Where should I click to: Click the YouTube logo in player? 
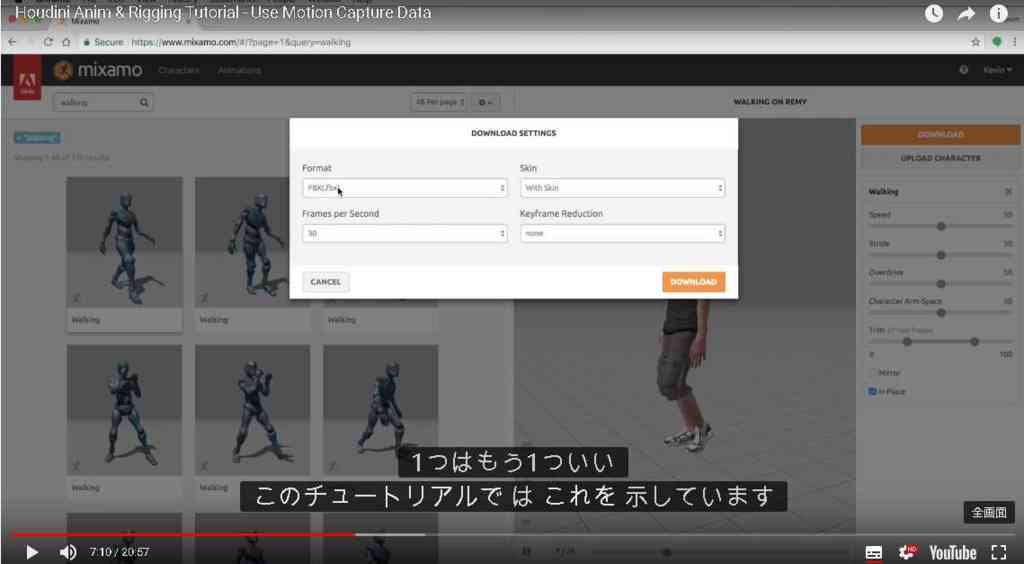953,553
